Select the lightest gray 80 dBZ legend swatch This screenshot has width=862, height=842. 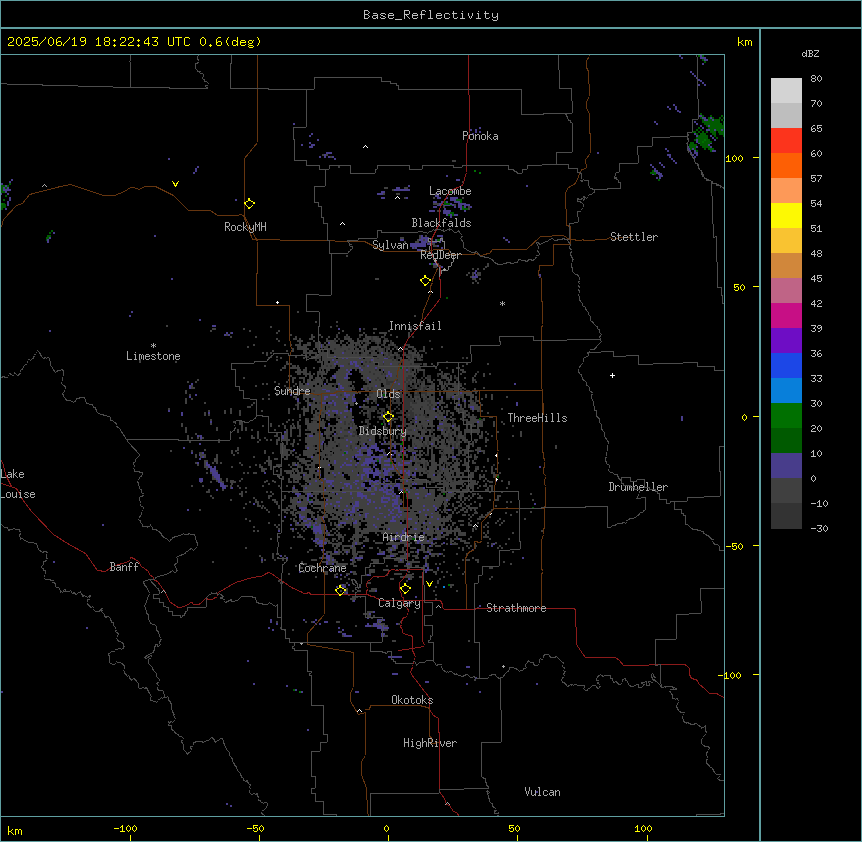(786, 90)
